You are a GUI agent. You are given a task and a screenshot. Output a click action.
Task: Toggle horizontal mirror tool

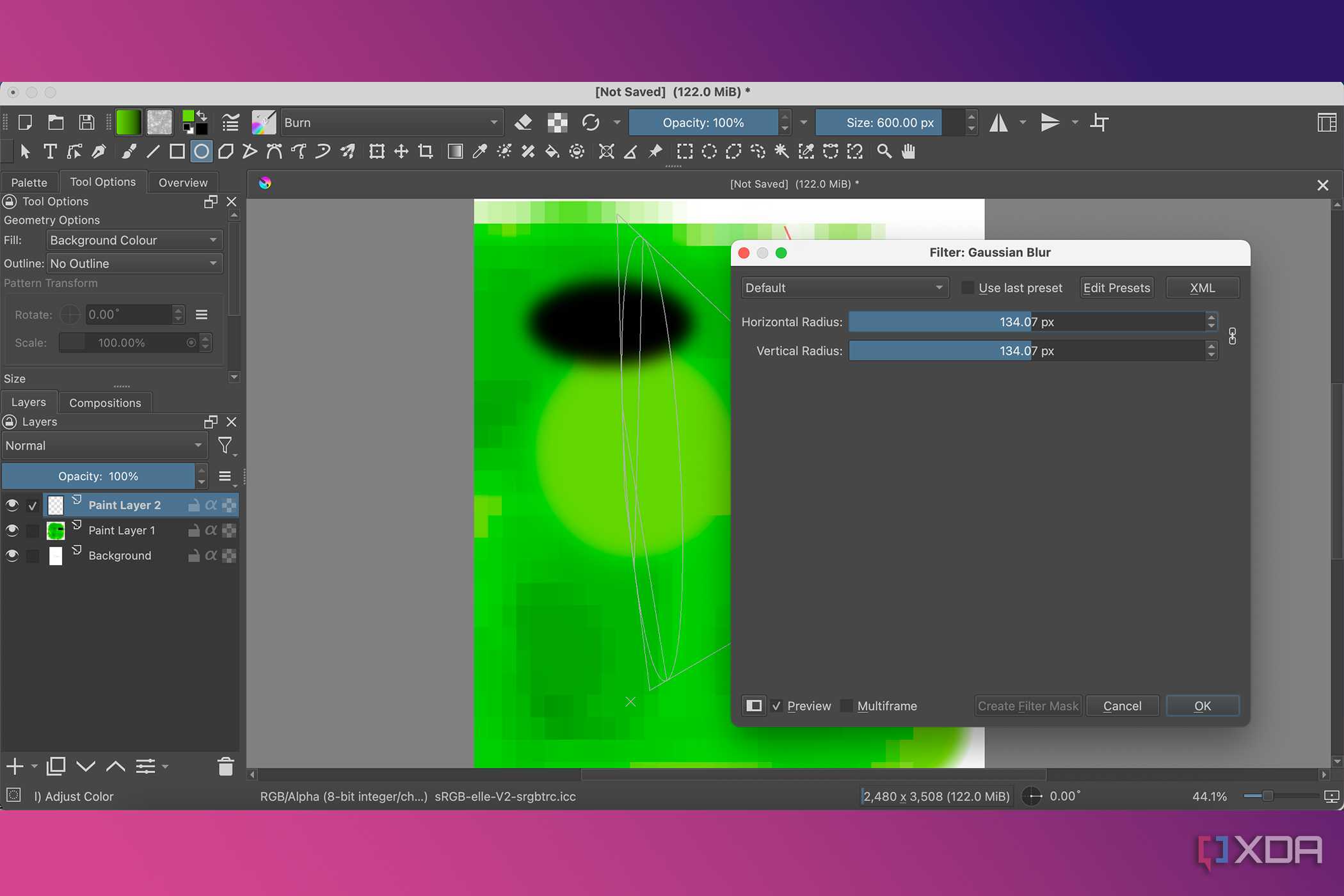tap(999, 122)
